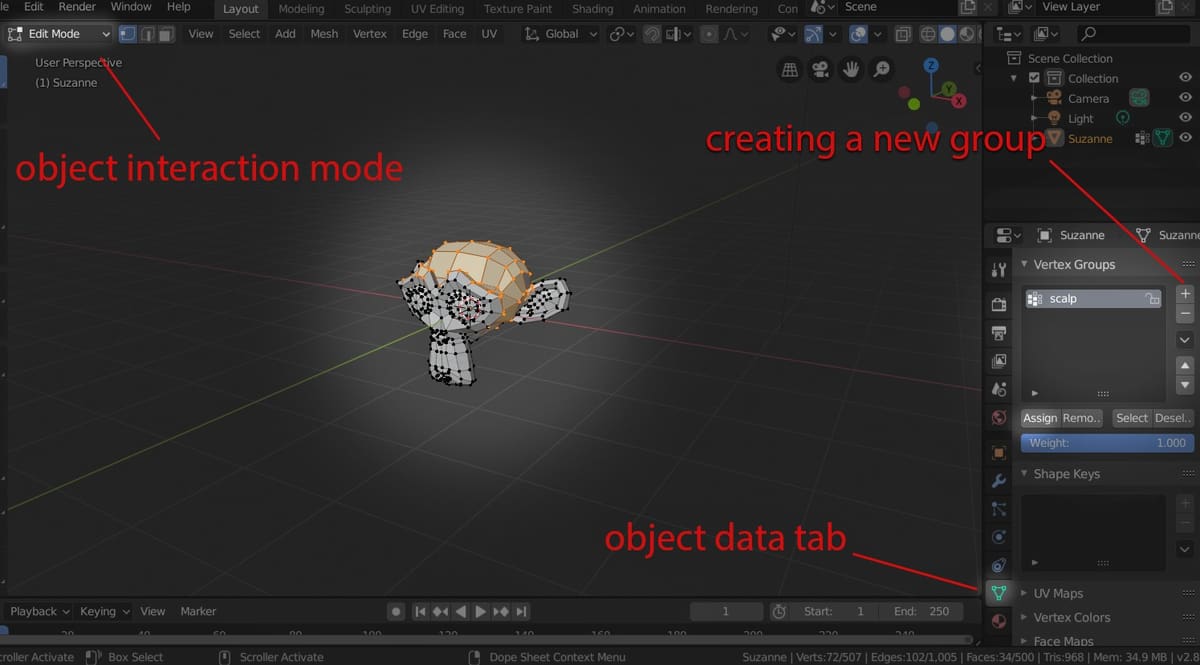Hide the Light with eye icon
The height and width of the screenshot is (665, 1200).
1186,118
